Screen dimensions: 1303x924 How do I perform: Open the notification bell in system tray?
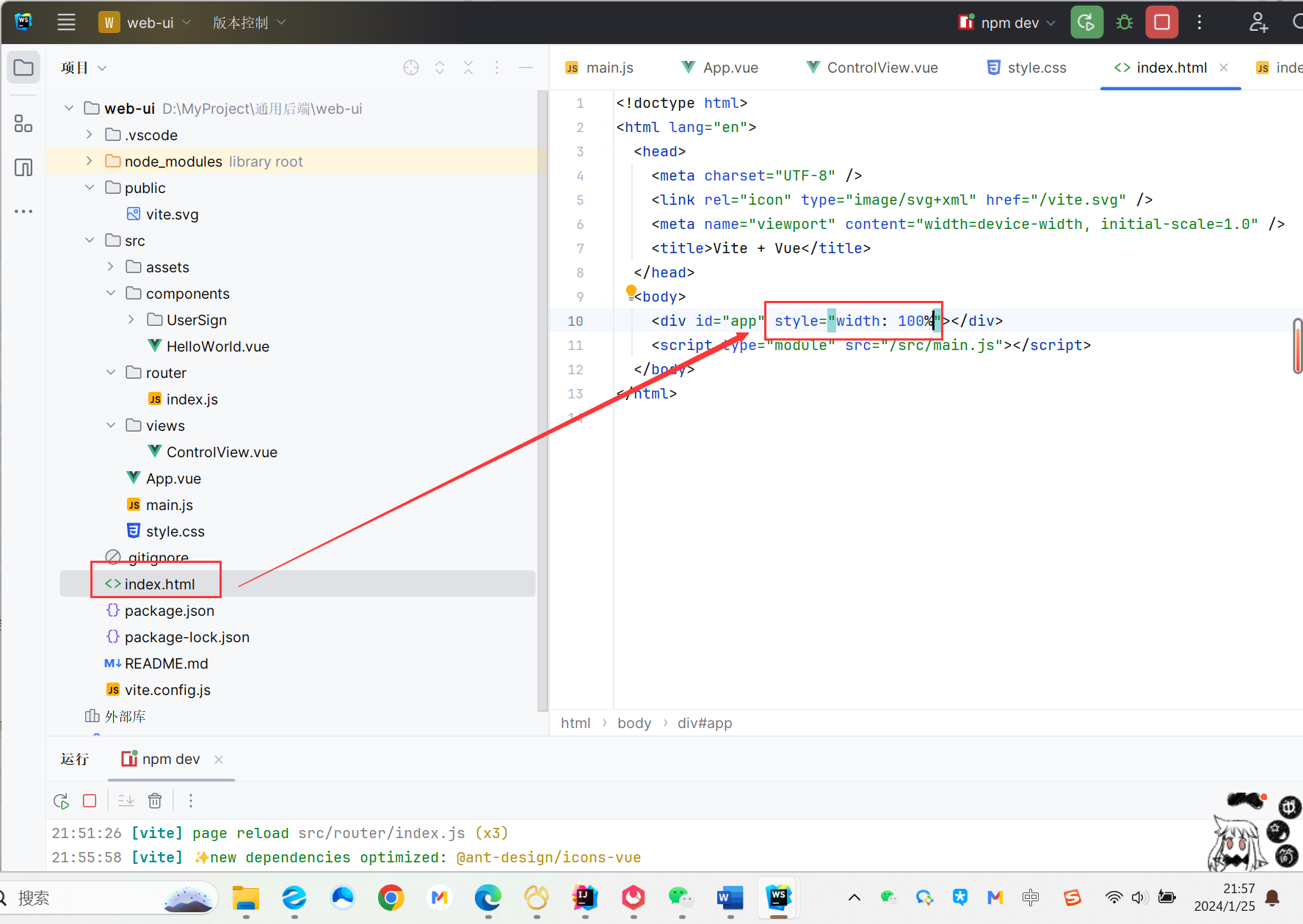click(x=1274, y=897)
